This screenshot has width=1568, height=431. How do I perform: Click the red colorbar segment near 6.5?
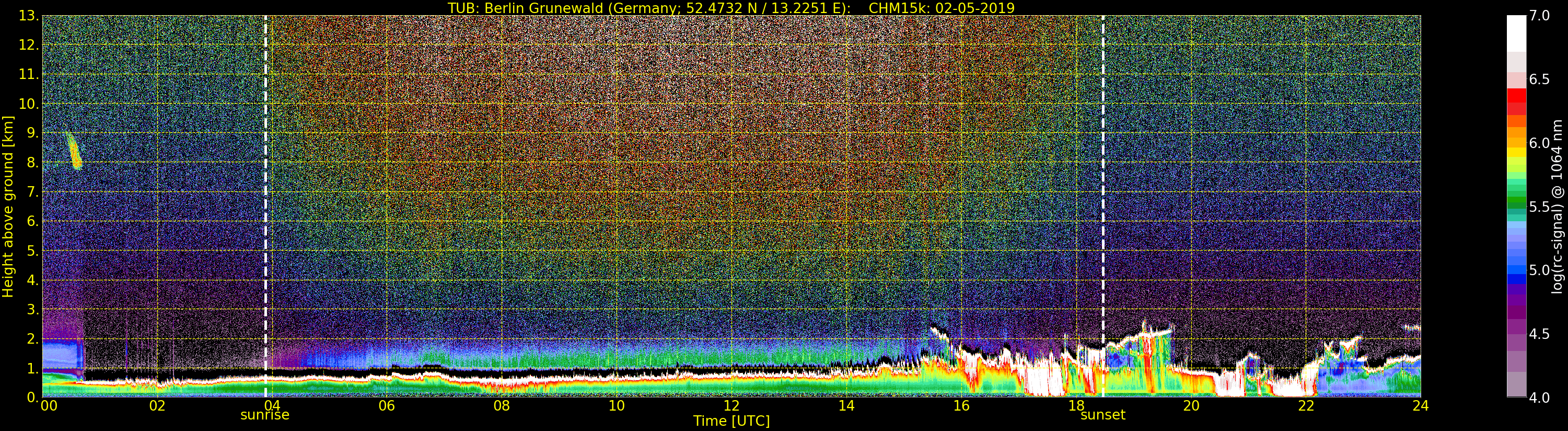pyautogui.click(x=1516, y=96)
